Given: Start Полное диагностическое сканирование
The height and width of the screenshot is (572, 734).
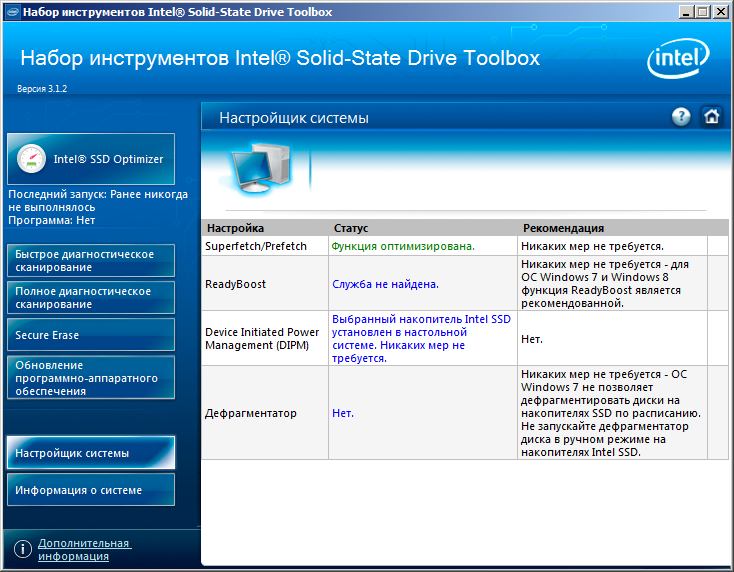Looking at the screenshot, I should click(91, 298).
